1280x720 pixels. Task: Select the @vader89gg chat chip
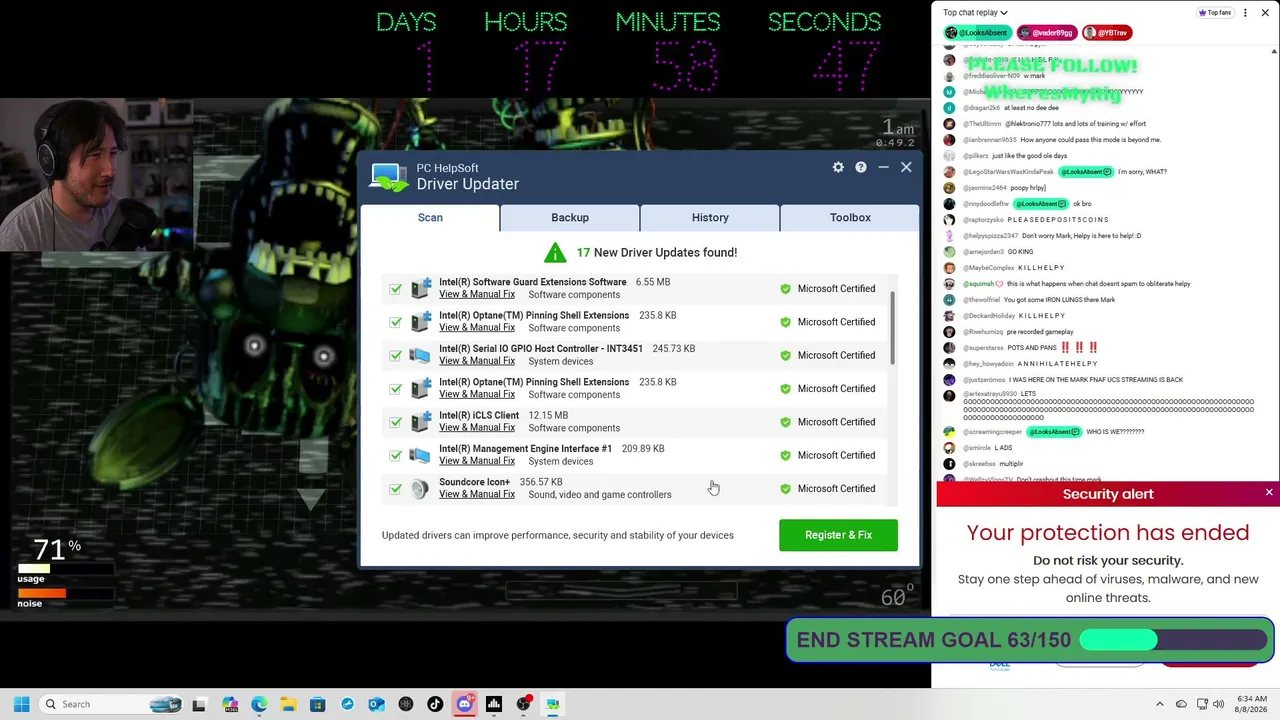(1047, 33)
